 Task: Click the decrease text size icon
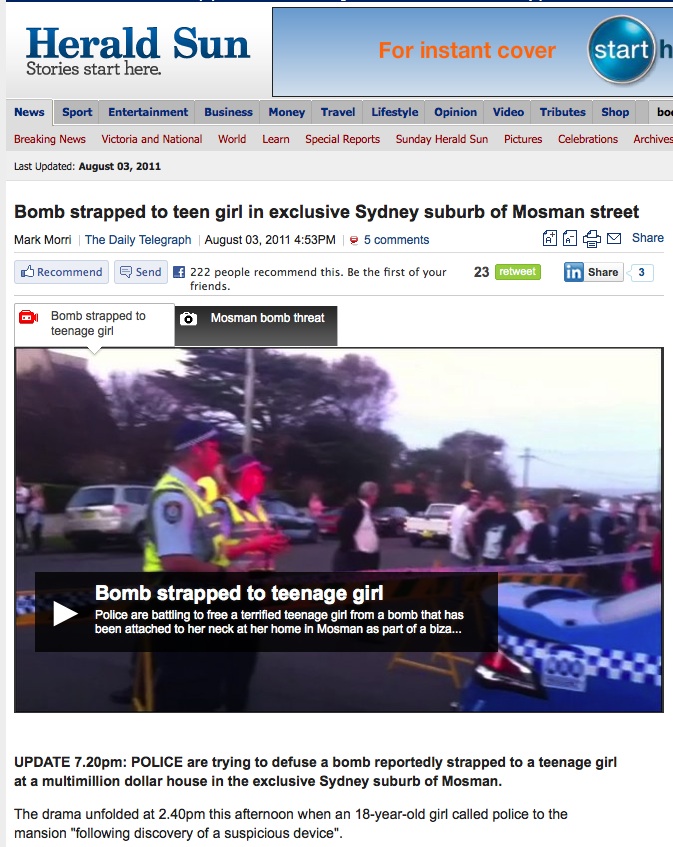pos(570,238)
